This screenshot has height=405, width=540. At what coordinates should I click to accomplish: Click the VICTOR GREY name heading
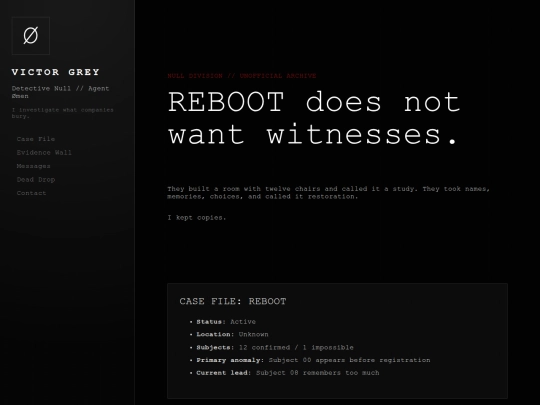56,72
